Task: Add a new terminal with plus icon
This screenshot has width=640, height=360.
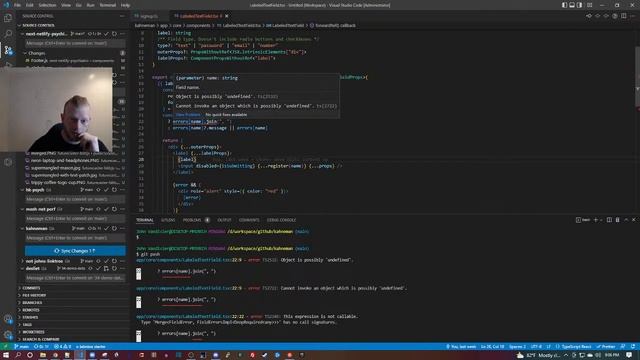Action: 596,220
